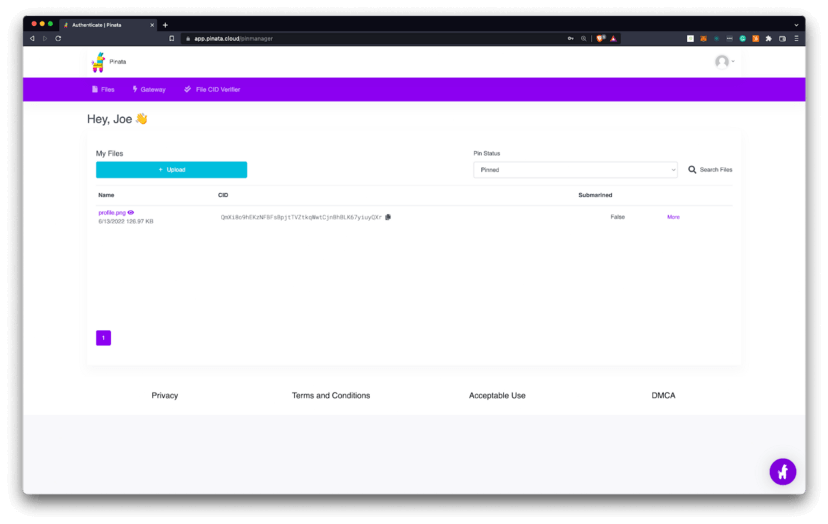Click the zoom magnifier icon in address bar
Screen dimensions: 828x524
583,38
